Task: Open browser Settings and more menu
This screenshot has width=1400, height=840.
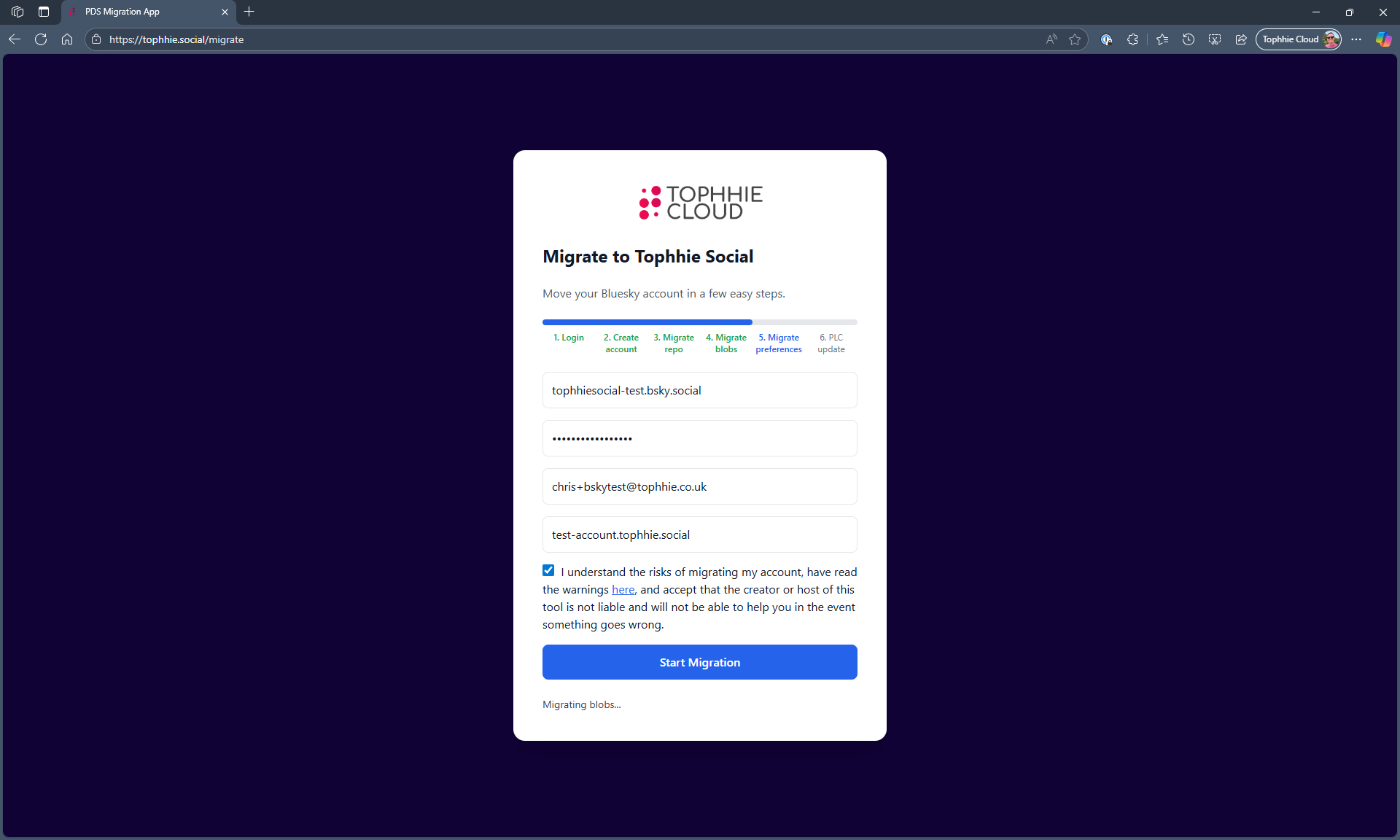Action: (1356, 39)
